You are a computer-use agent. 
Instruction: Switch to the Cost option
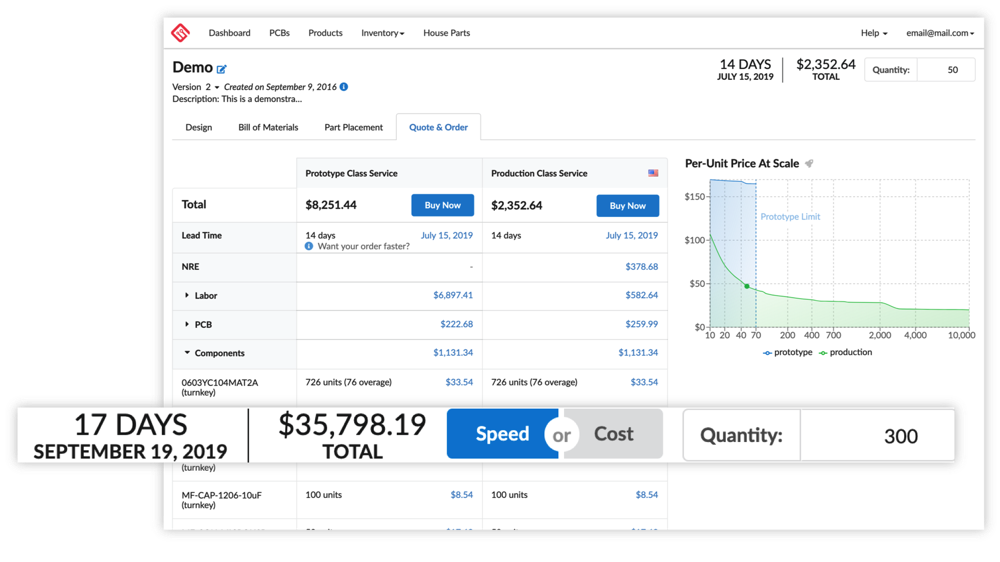click(x=614, y=434)
